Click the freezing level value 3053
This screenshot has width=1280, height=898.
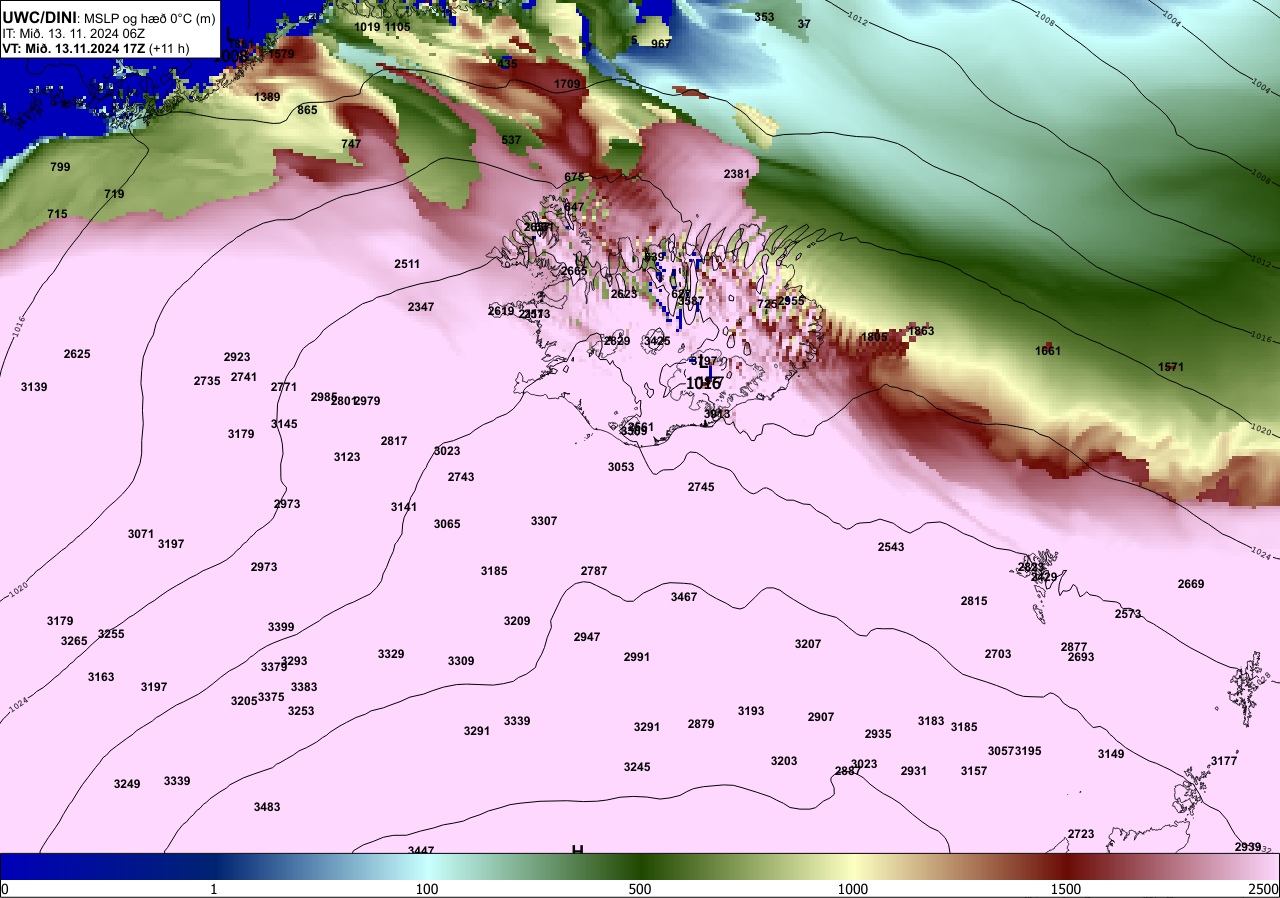621,467
